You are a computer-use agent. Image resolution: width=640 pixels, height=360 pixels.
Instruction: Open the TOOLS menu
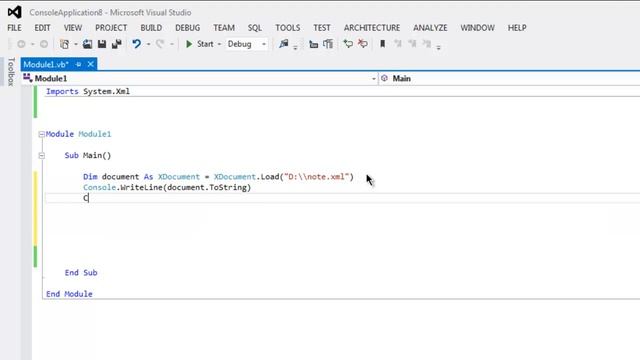pos(287,28)
